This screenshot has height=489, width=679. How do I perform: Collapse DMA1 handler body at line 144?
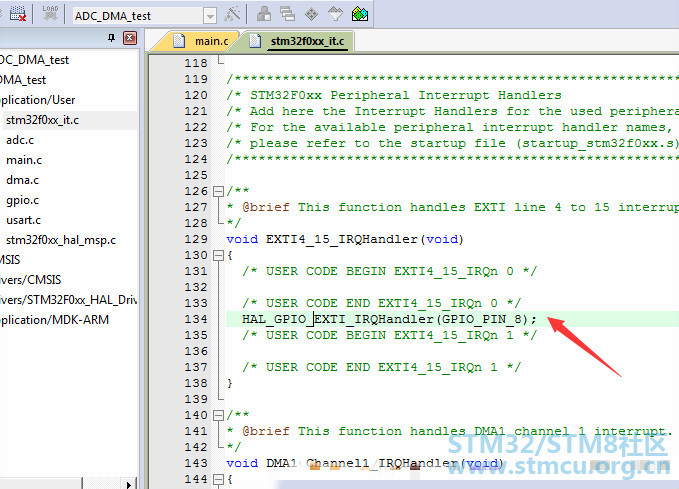218,479
